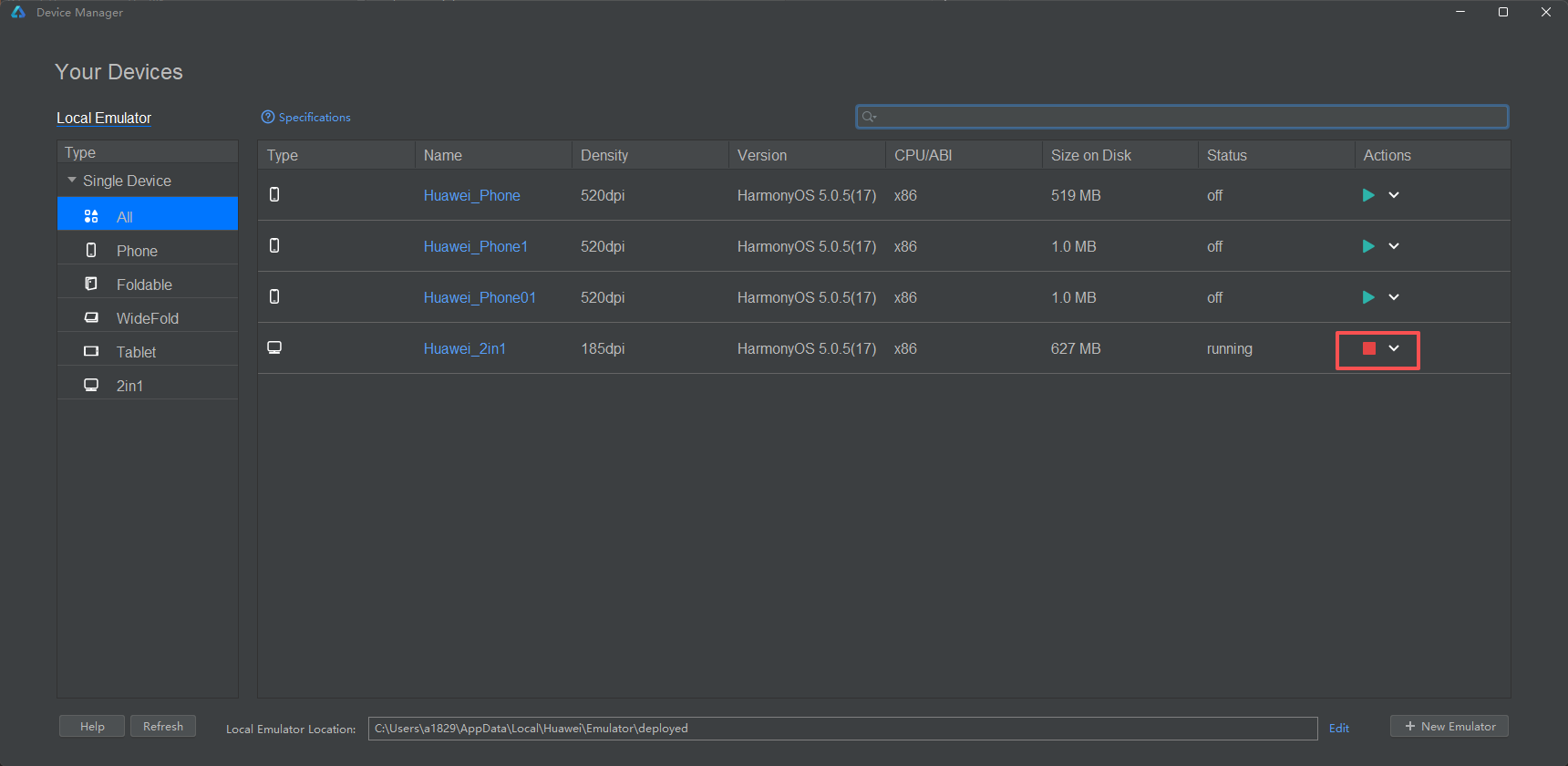The height and width of the screenshot is (766, 1568).
Task: Open more actions dropdown for Huawei_2in1 row
Action: (x=1394, y=348)
